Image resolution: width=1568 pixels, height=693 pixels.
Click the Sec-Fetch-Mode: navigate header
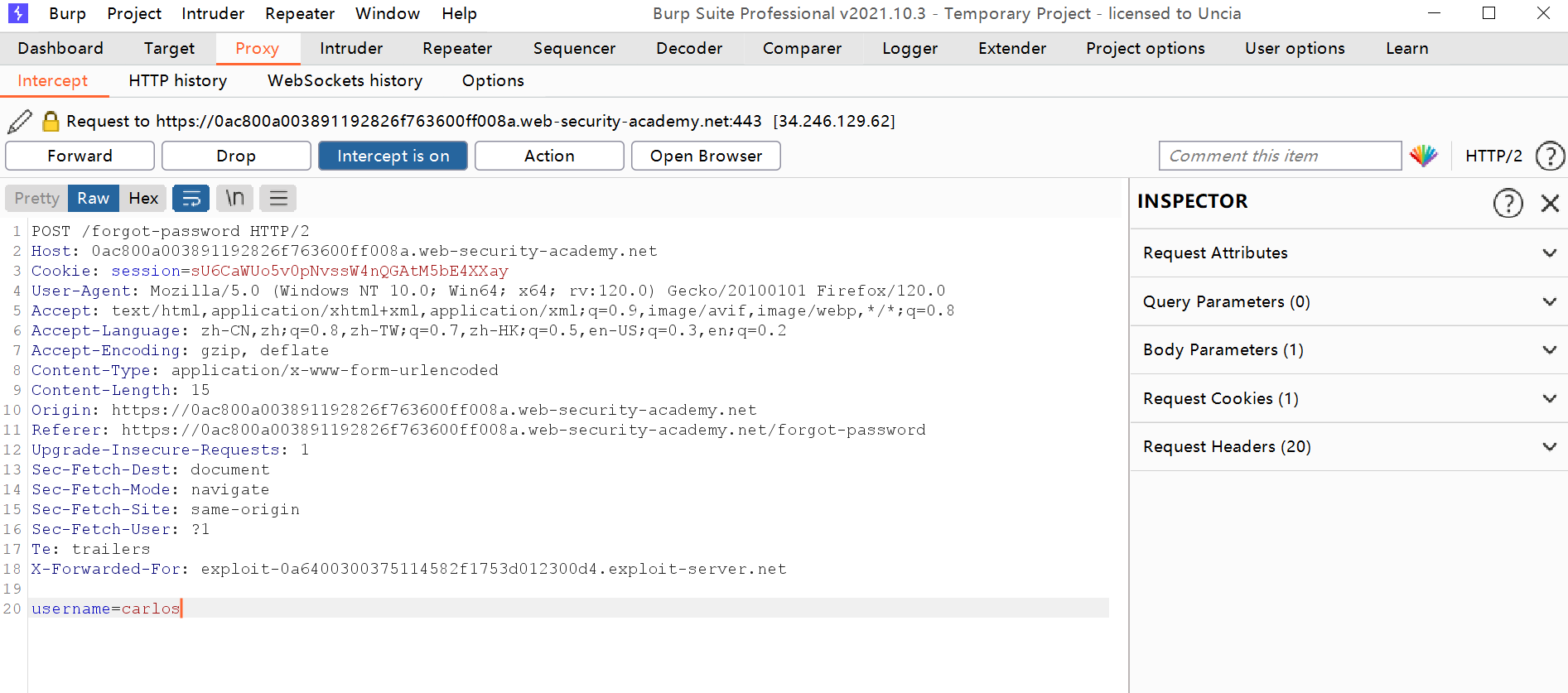(151, 489)
